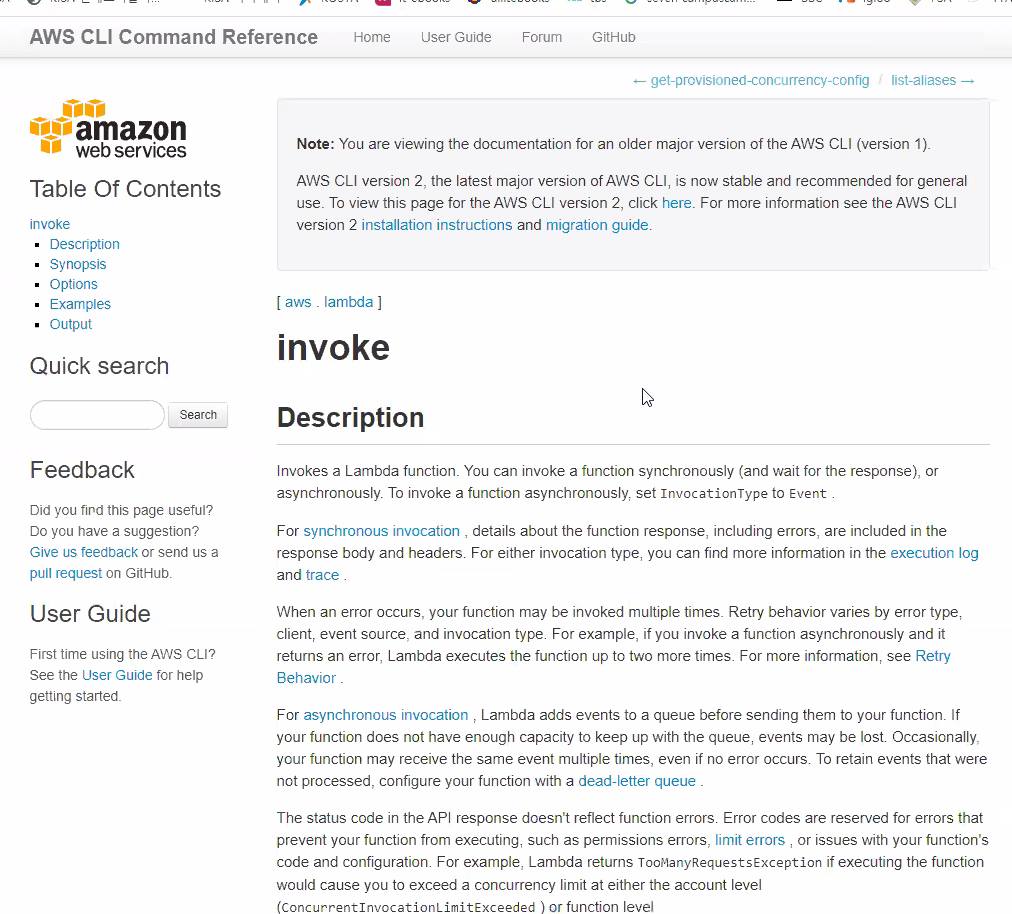Viewport: 1012px width, 914px height.
Task: Jump to Description in table of contents
Action: point(85,244)
